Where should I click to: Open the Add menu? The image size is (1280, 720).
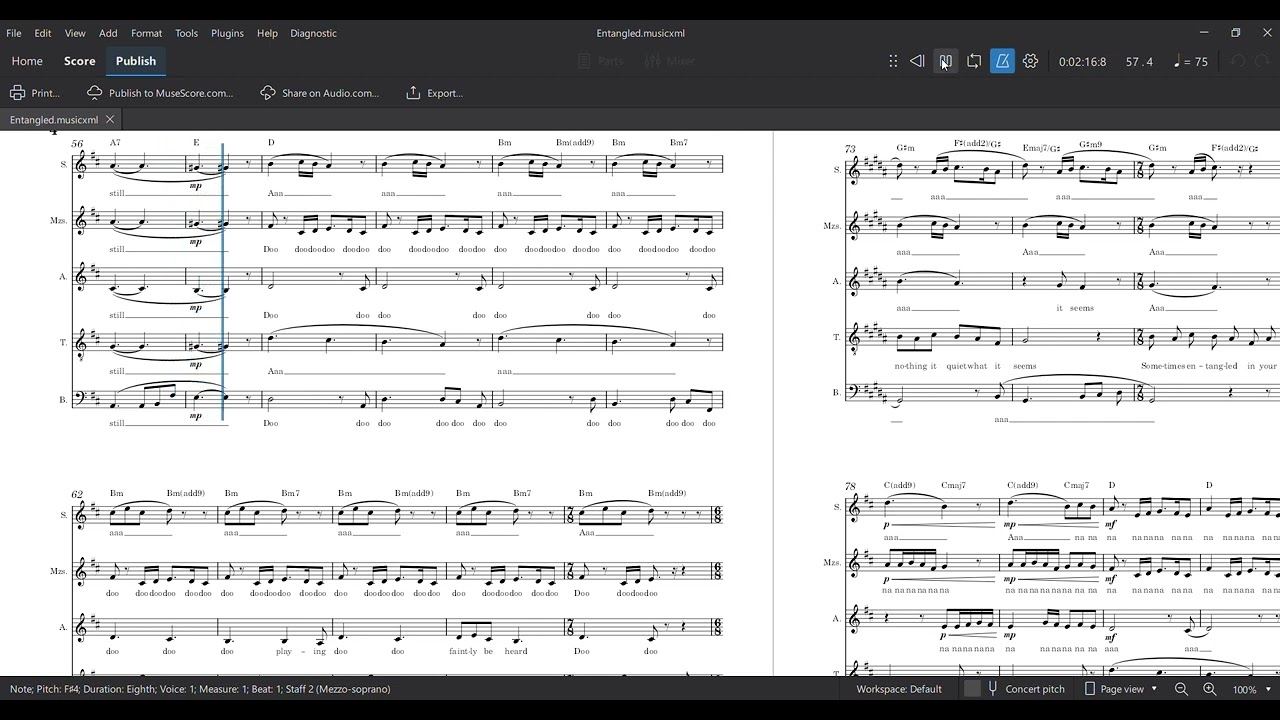pyautogui.click(x=108, y=33)
